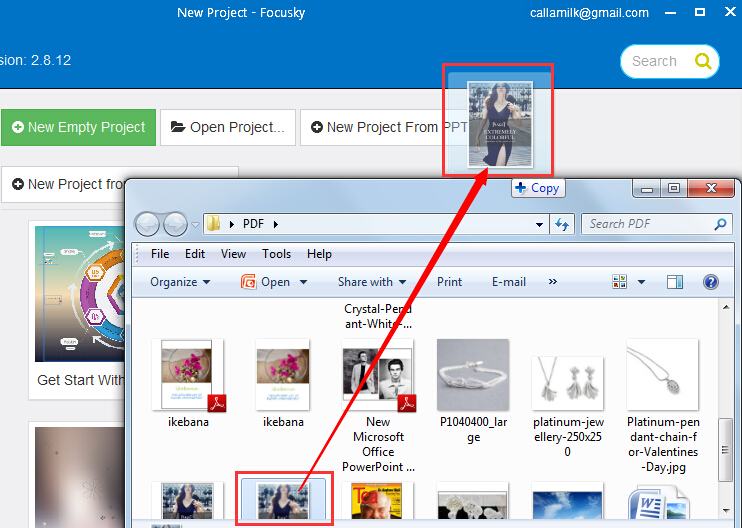Image resolution: width=742 pixels, height=528 pixels.
Task: Expand the Open button dropdown arrow
Action: [x=303, y=282]
